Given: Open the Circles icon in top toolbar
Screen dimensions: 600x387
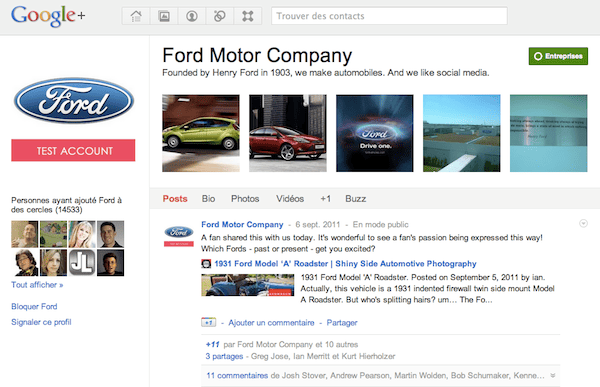Looking at the screenshot, I should coord(220,16).
